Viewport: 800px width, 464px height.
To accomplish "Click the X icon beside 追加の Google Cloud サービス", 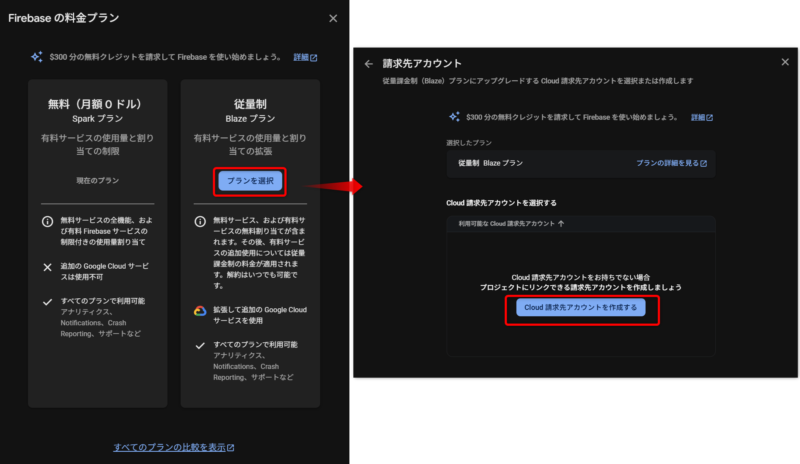I will click(47, 267).
